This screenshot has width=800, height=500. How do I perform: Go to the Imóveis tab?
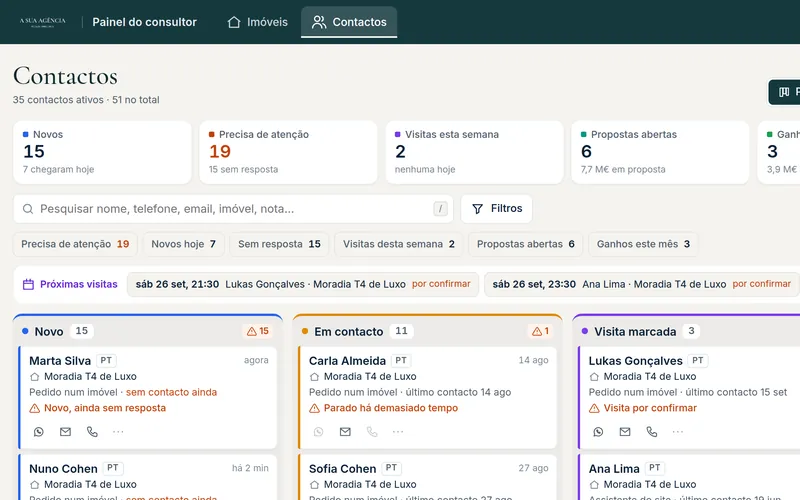click(258, 22)
